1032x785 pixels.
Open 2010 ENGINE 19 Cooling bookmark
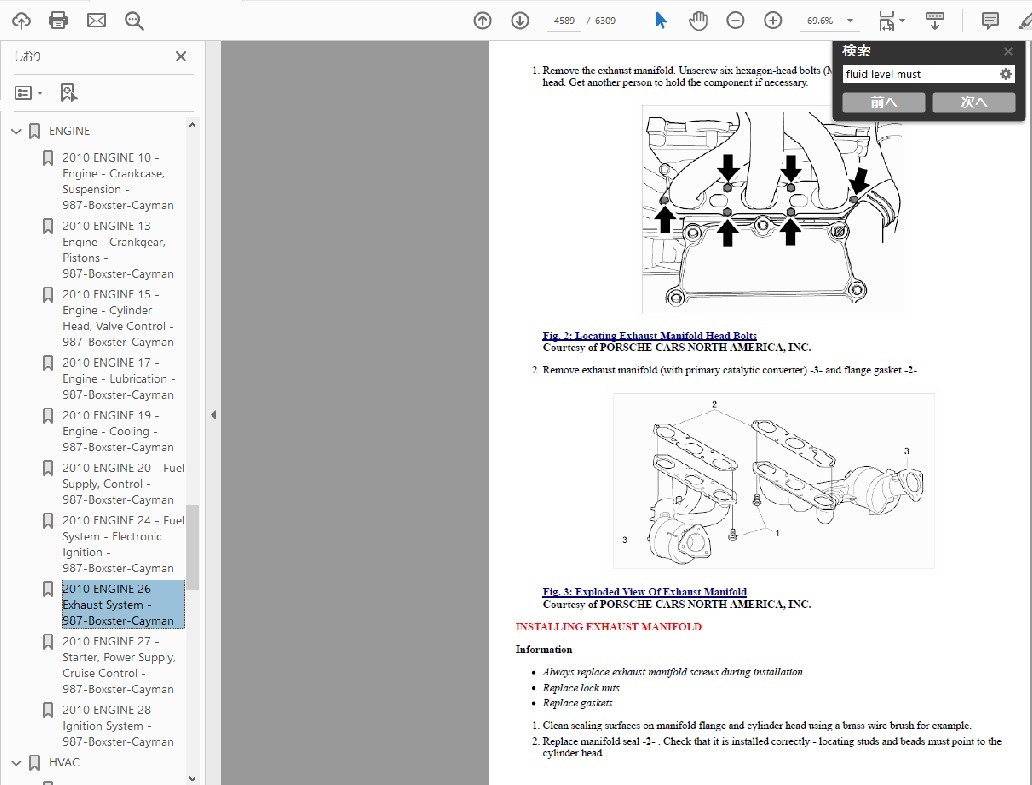(118, 431)
